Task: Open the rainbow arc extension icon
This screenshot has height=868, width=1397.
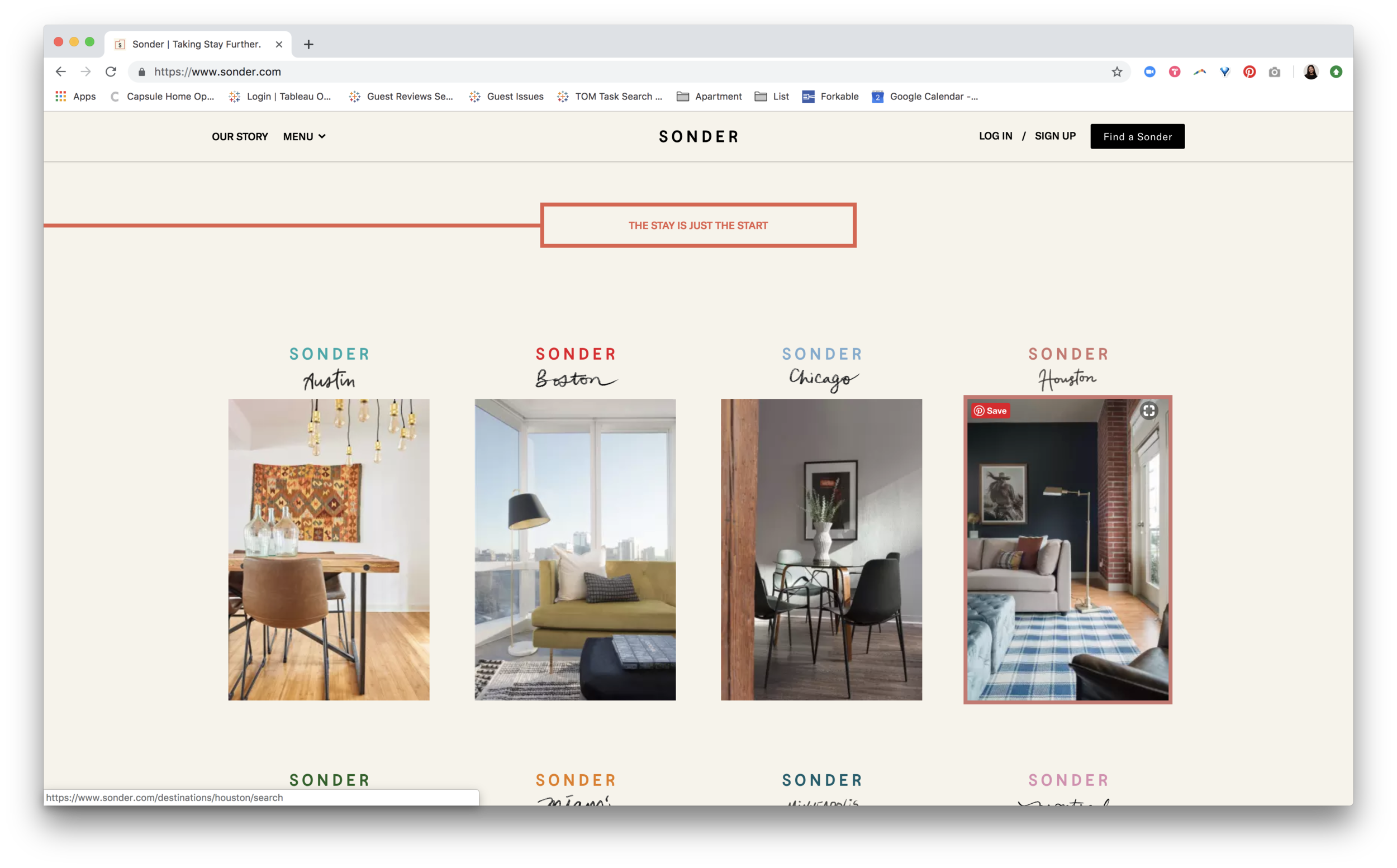Action: tap(1199, 71)
